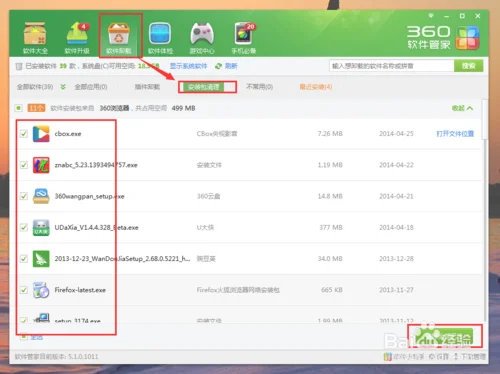The image size is (500, 374).
Task: Switch to the 插件卸载 tab
Action: pos(147,87)
